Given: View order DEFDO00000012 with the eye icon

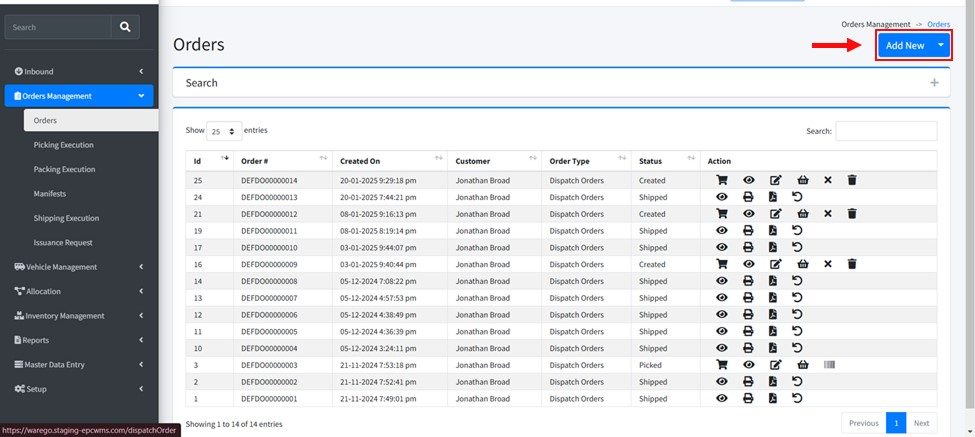Looking at the screenshot, I should click(749, 214).
